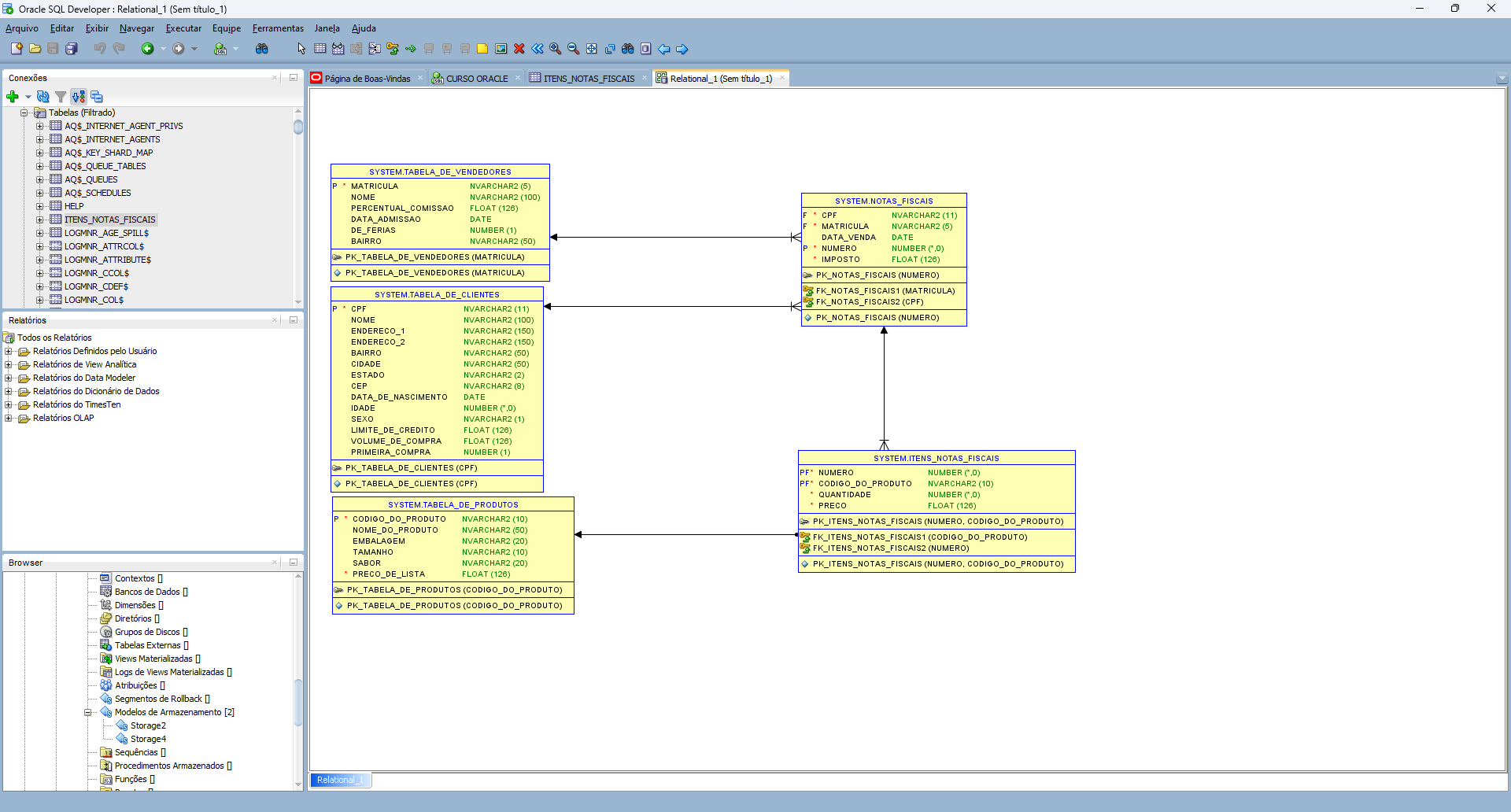Click the tab list dropdown at editor right

pos(1502,79)
